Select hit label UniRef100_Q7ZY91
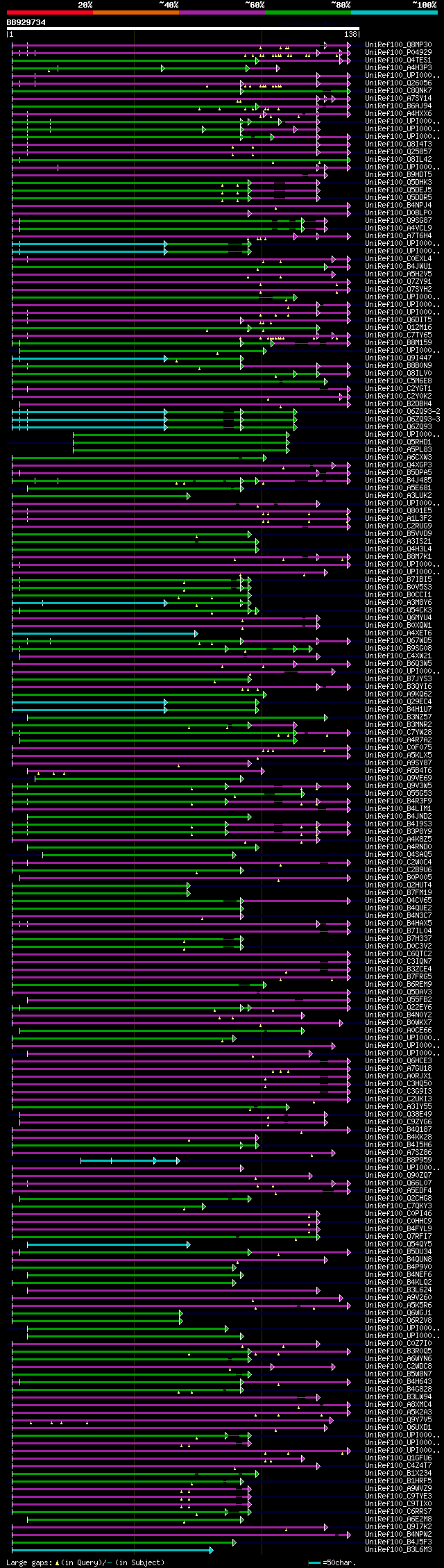The height and width of the screenshot is (1568, 444). click(x=398, y=281)
